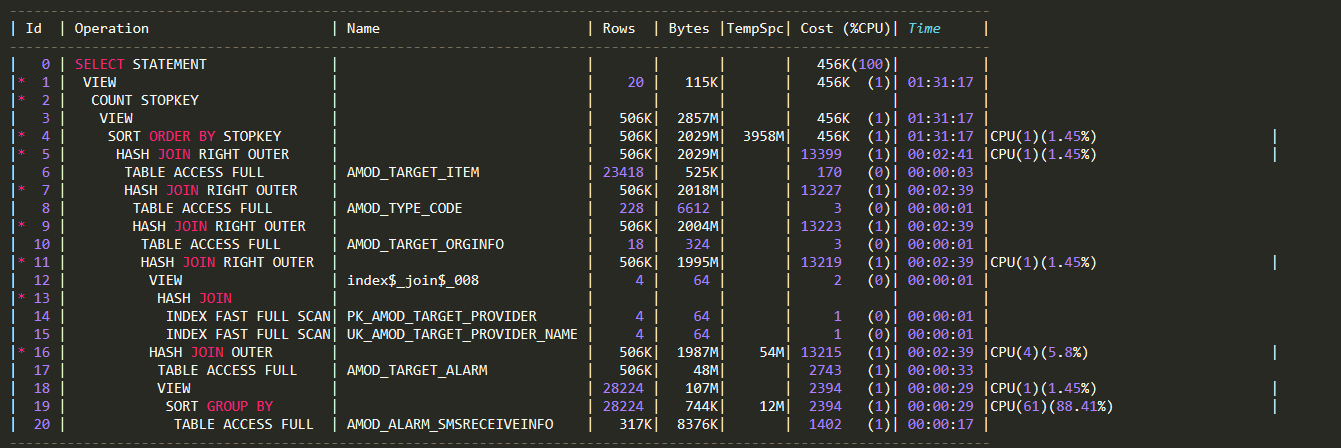
Task: Click the SORT ORDER BY STOPKEY operation
Action: 195,136
